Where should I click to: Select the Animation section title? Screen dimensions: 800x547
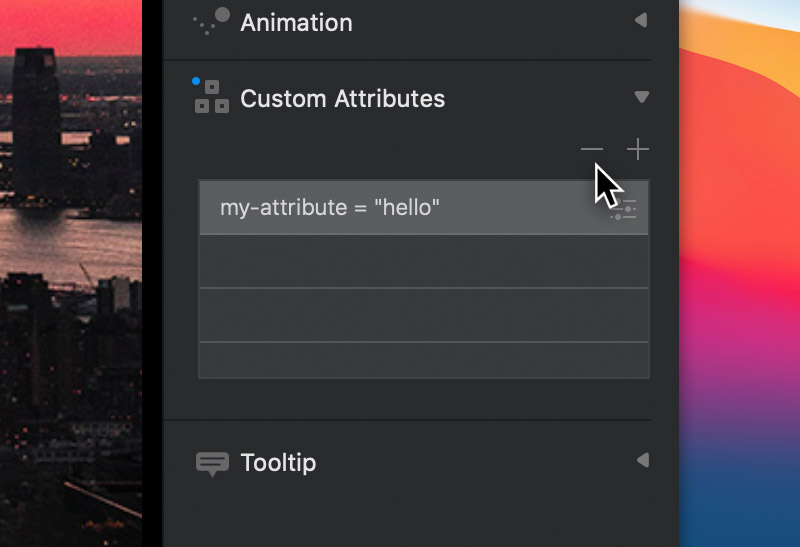(x=296, y=23)
